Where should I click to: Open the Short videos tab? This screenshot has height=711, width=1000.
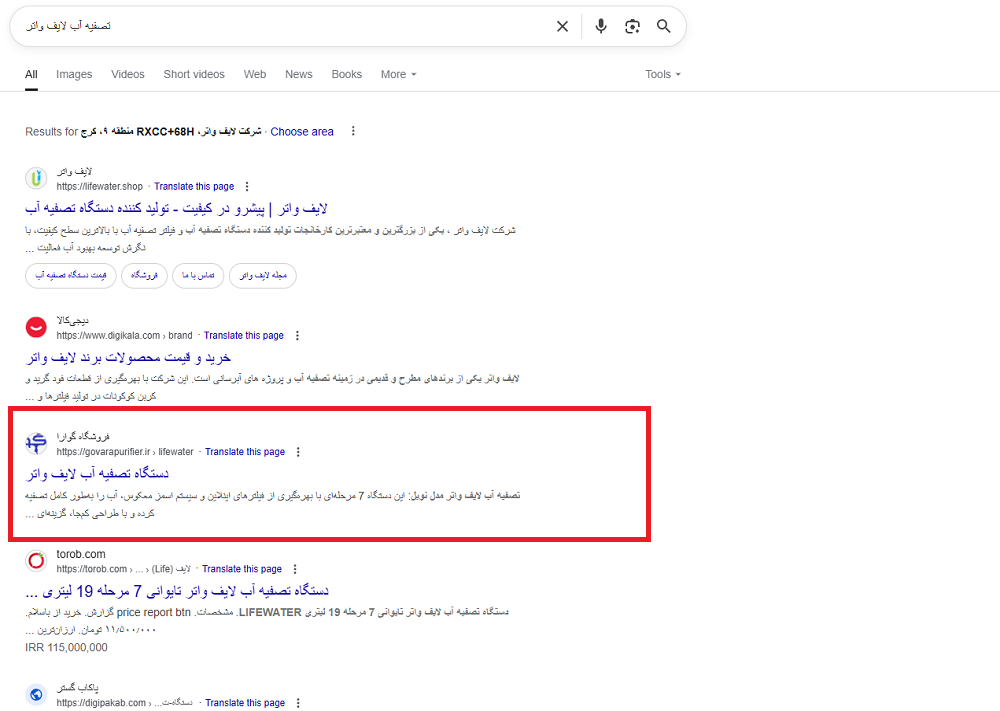194,75
